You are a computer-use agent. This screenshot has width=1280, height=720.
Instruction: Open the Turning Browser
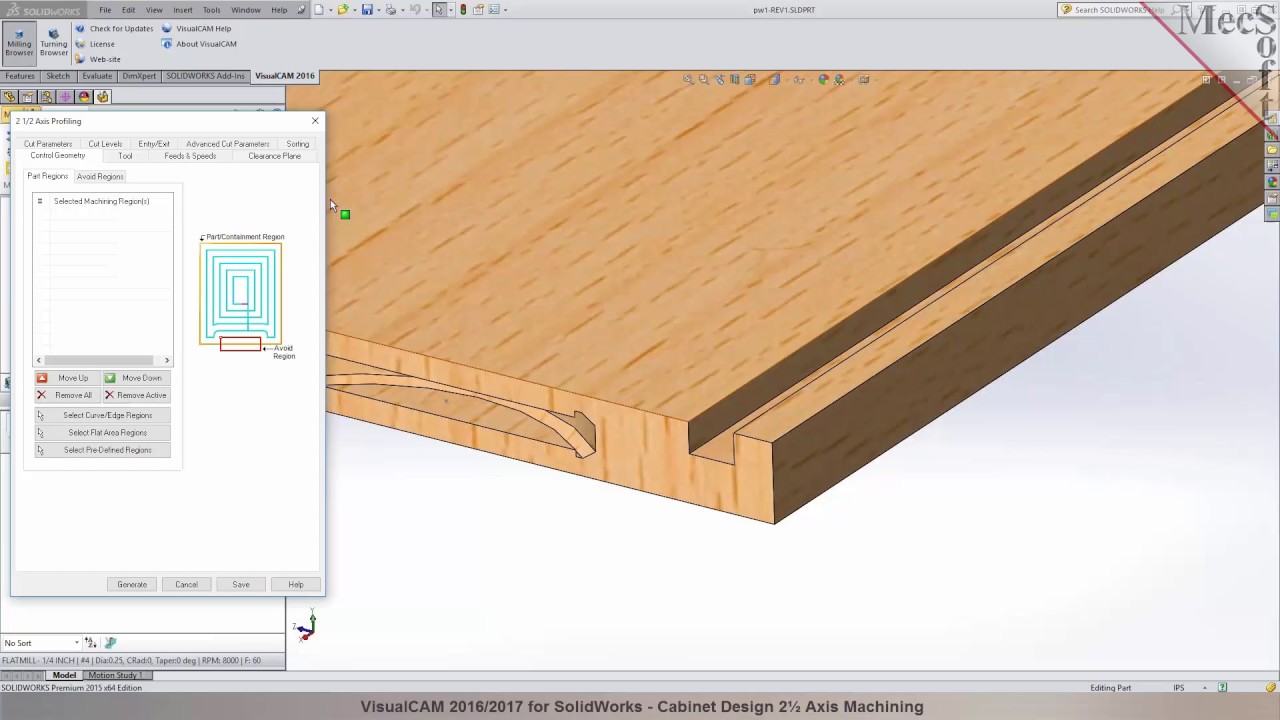54,42
